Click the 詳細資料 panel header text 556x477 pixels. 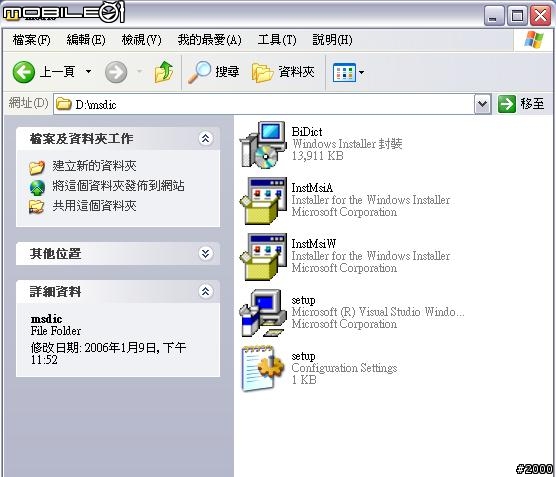click(55, 292)
